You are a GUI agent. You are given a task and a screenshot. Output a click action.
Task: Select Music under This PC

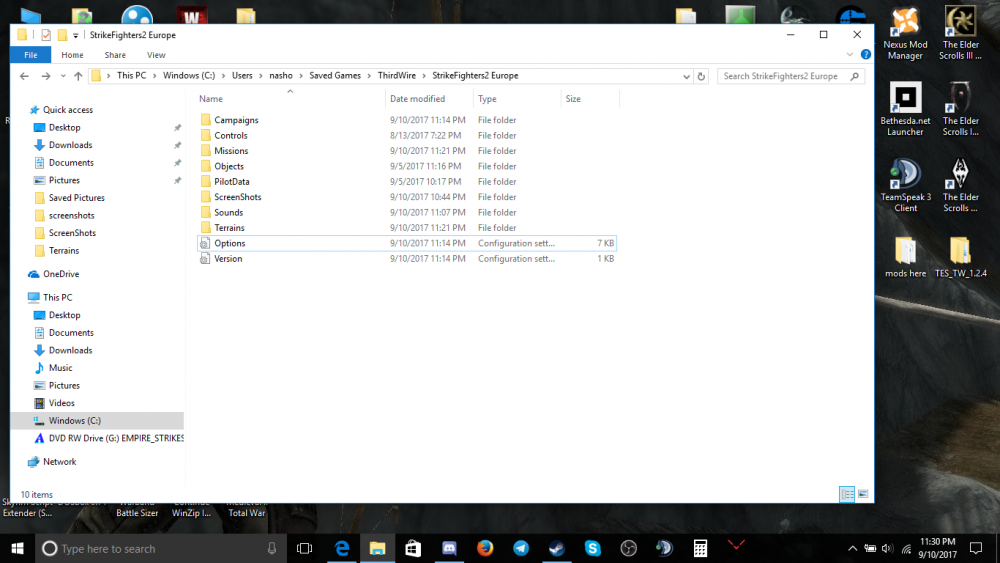pyautogui.click(x=60, y=368)
